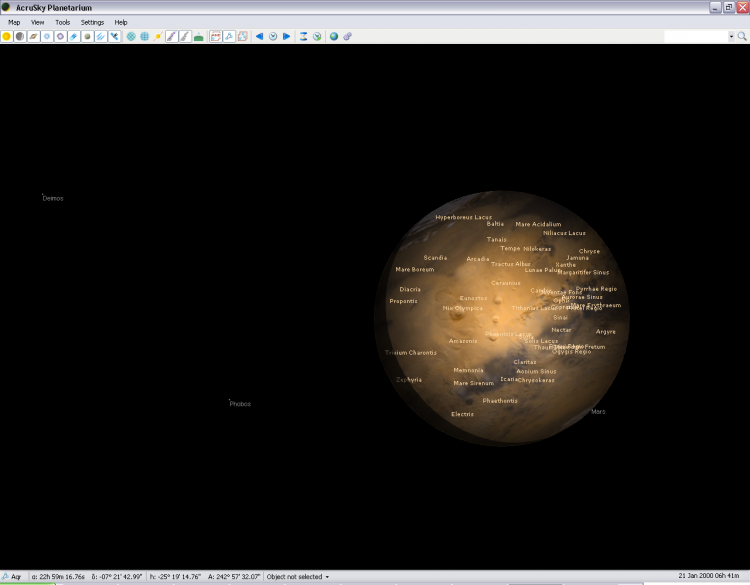Click the green horizon landscape icon

click(x=199, y=36)
